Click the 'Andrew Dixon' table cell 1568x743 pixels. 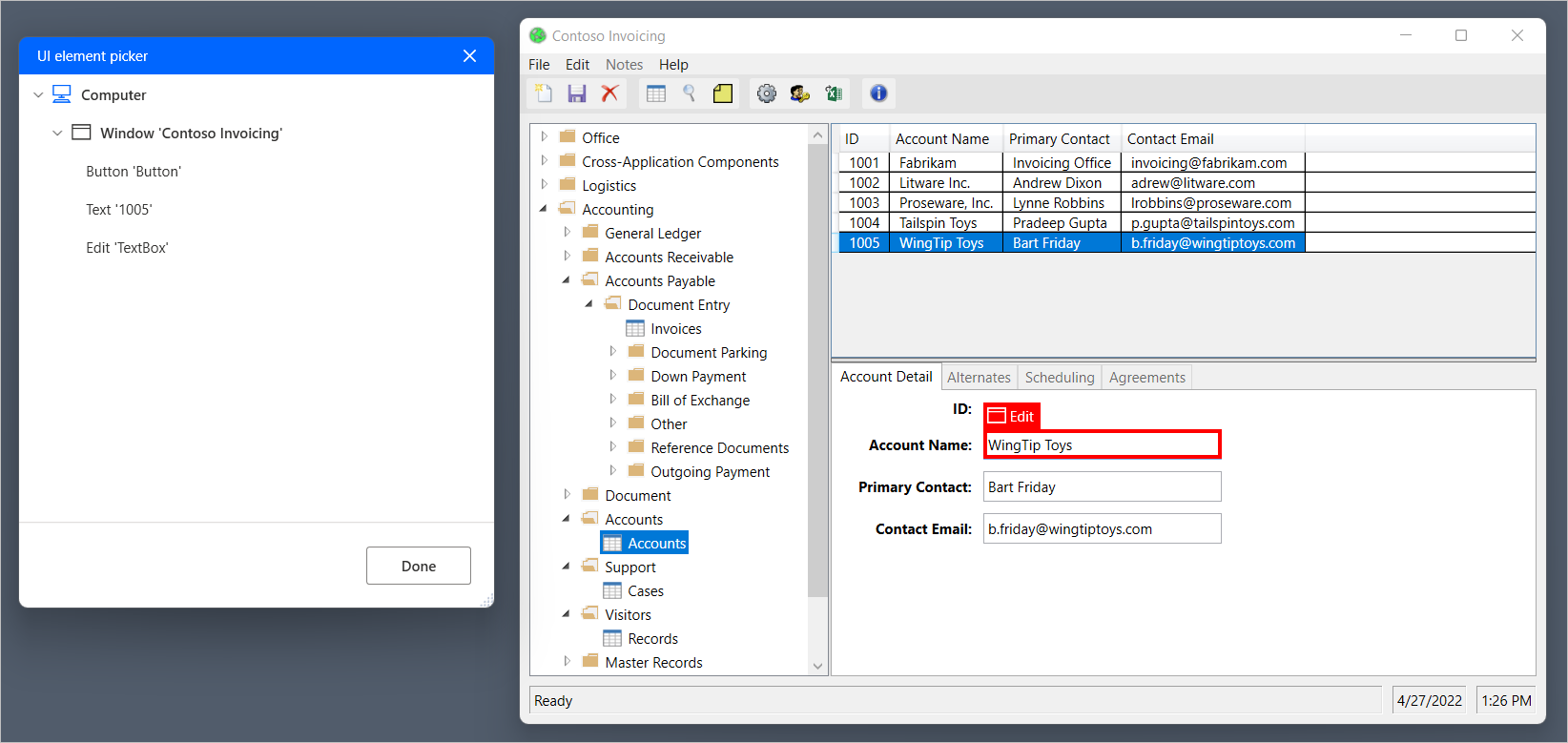click(x=1062, y=183)
